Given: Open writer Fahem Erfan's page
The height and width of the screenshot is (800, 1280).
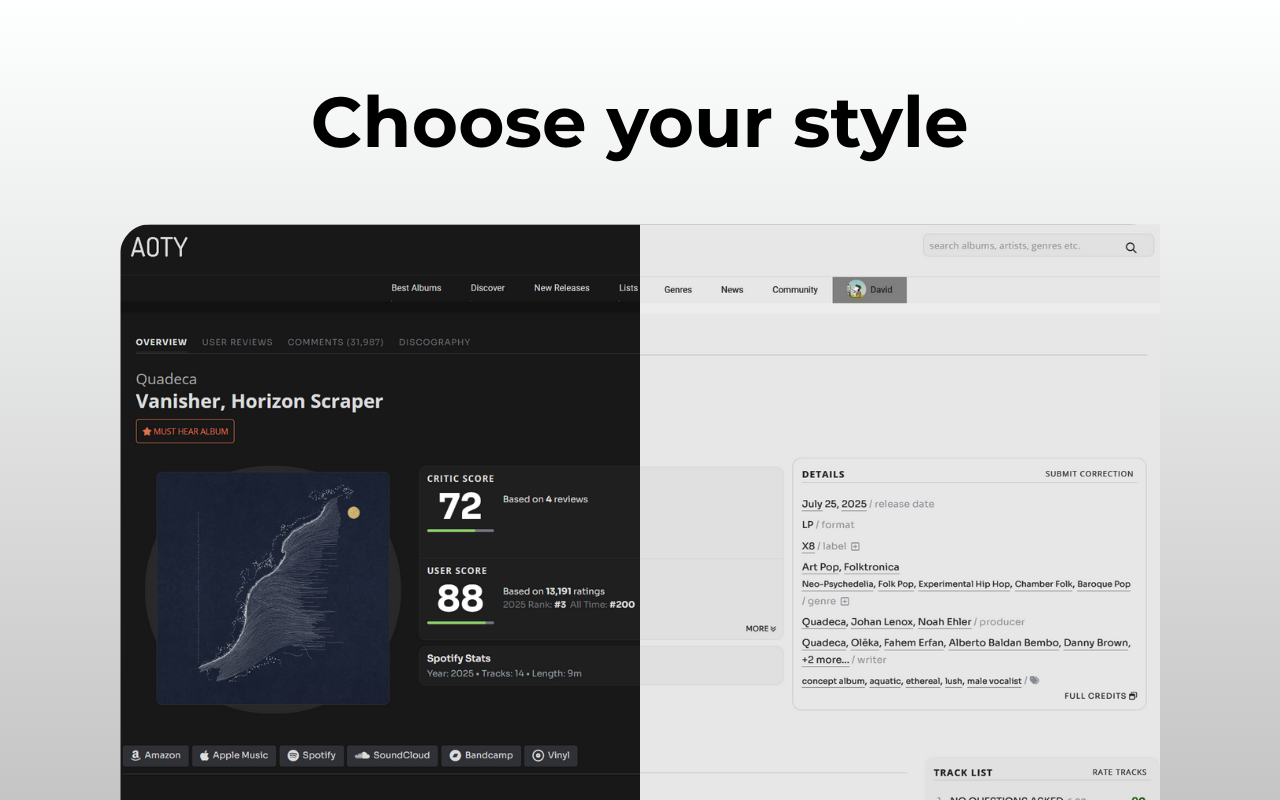Looking at the screenshot, I should 914,643.
